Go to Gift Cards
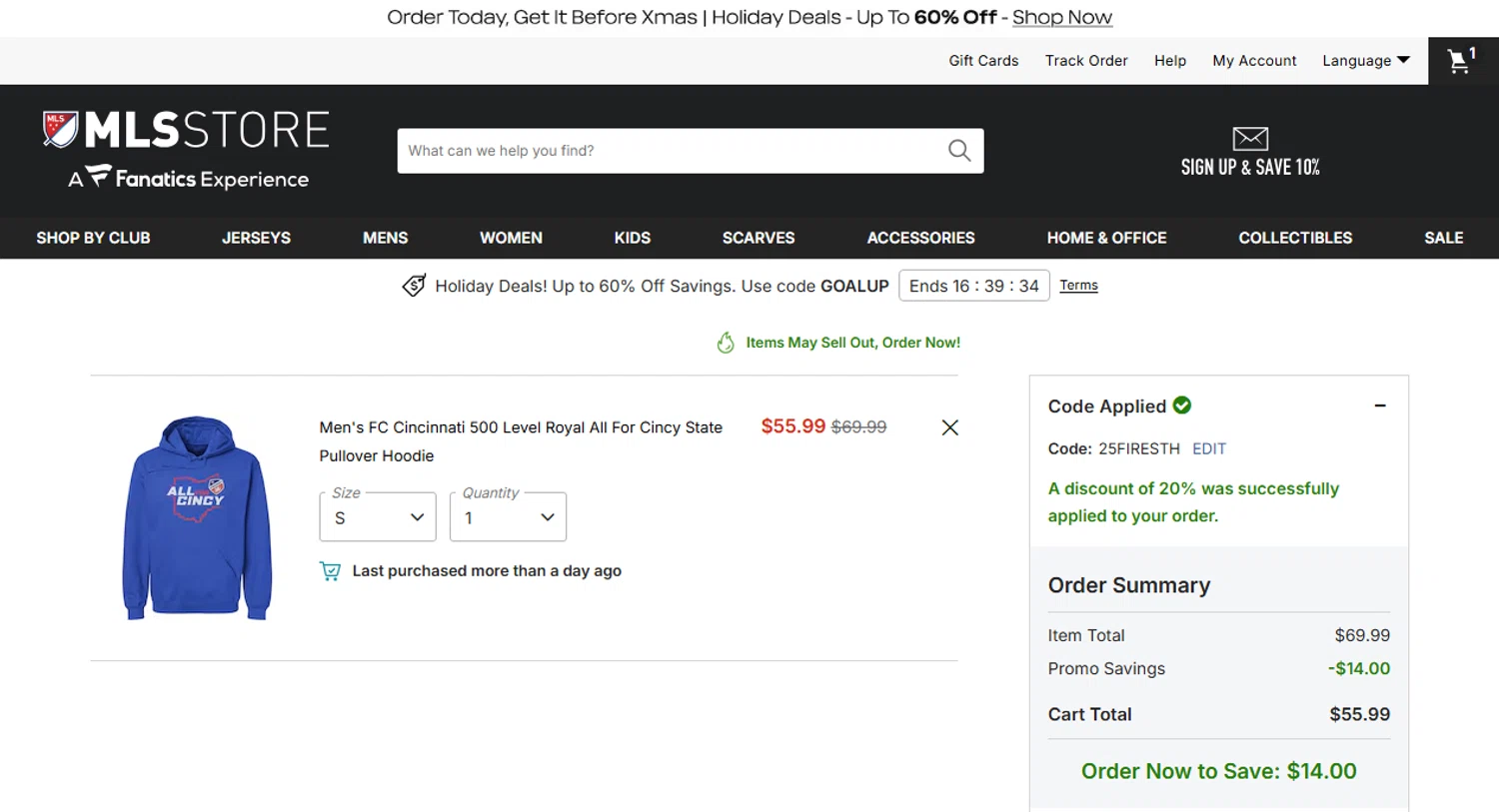 click(x=983, y=61)
